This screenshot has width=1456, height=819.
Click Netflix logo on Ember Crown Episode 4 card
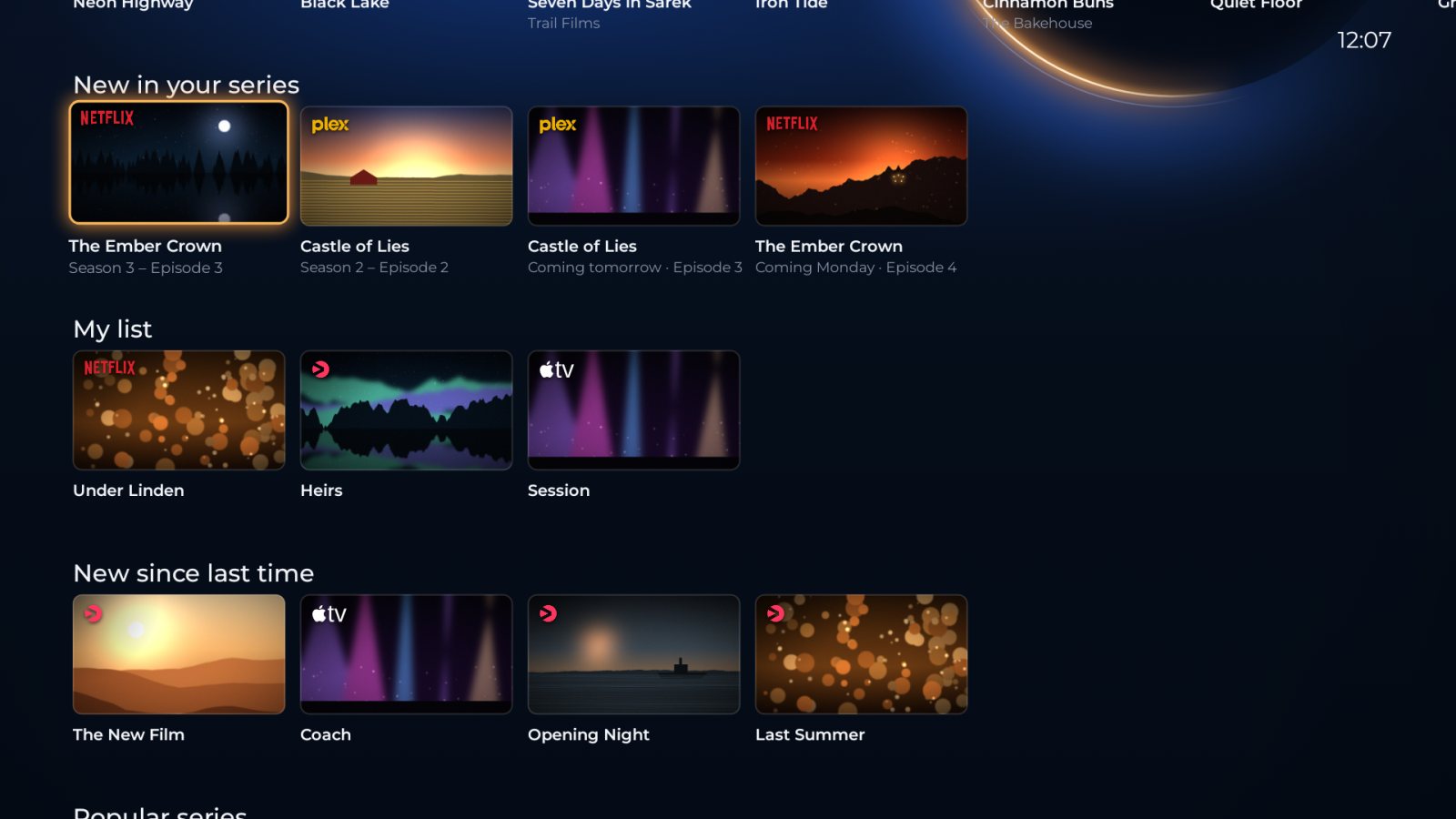pos(792,124)
